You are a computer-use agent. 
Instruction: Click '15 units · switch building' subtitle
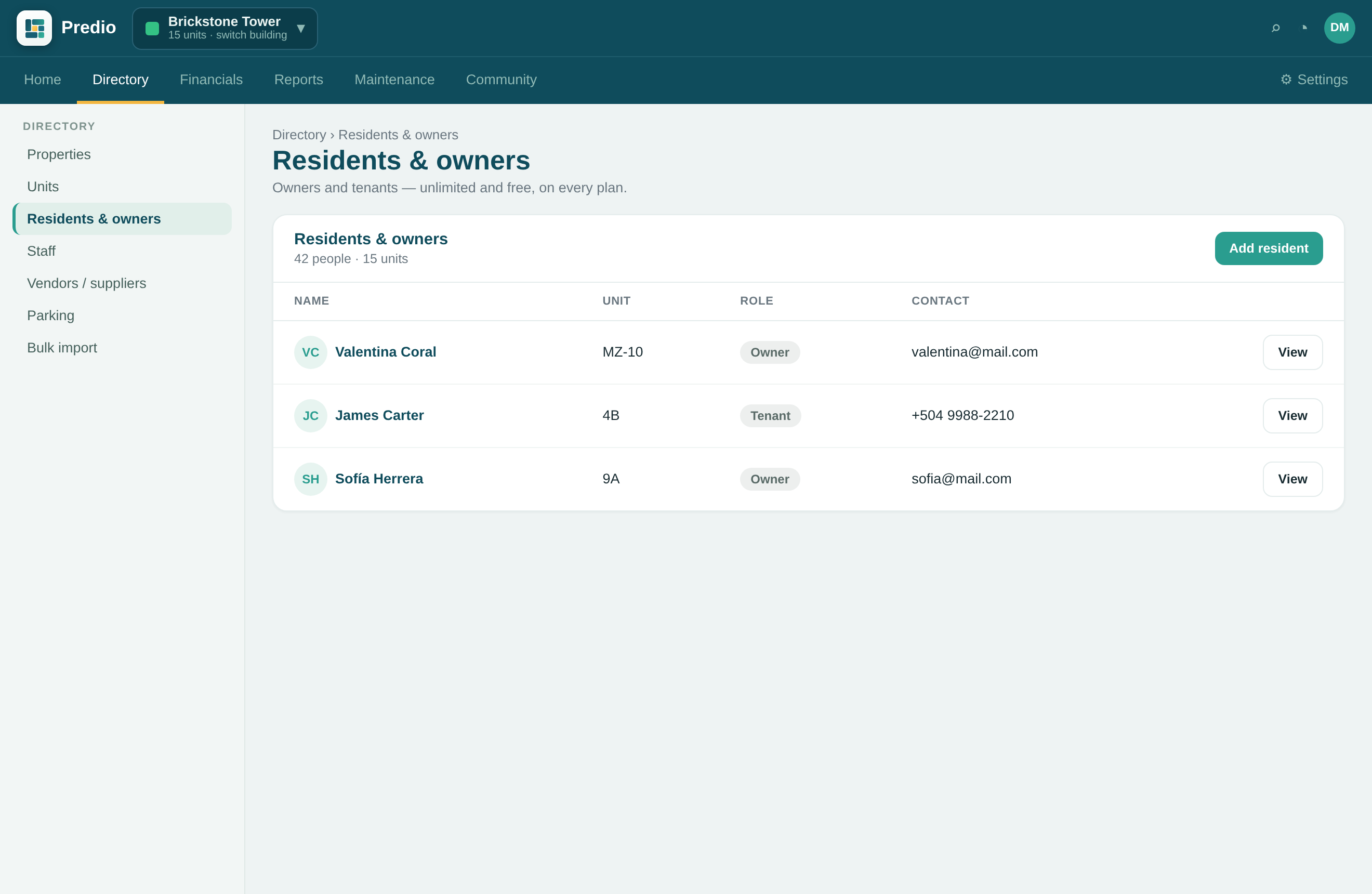click(x=227, y=35)
